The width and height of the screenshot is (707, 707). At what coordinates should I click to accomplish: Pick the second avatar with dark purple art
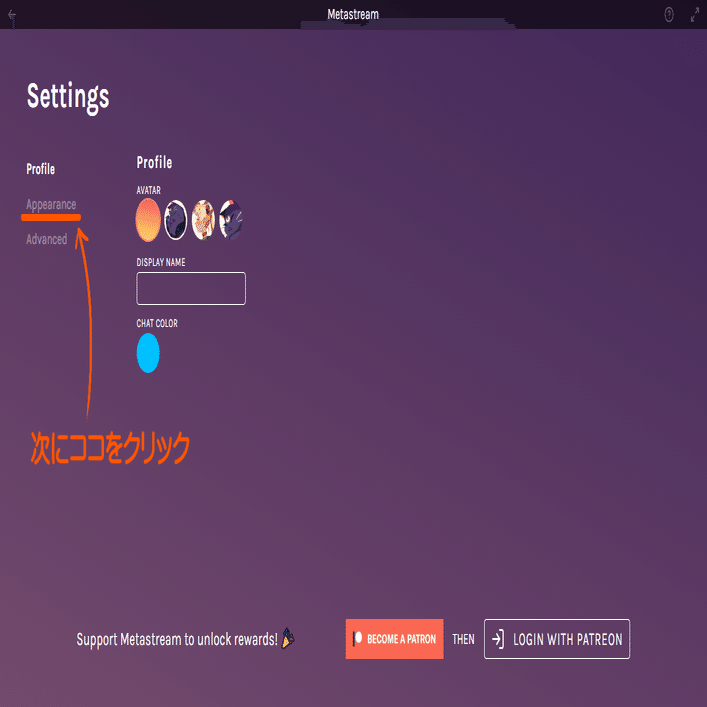175,220
